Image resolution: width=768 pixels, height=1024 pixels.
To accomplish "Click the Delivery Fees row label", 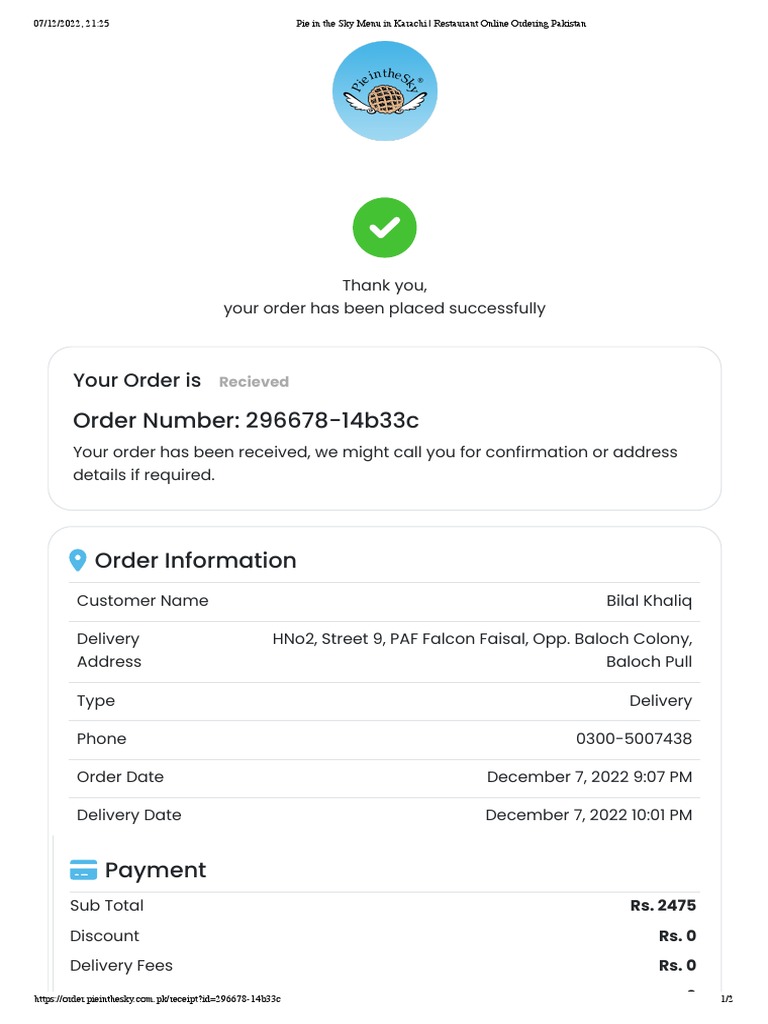I will pyautogui.click(x=121, y=966).
